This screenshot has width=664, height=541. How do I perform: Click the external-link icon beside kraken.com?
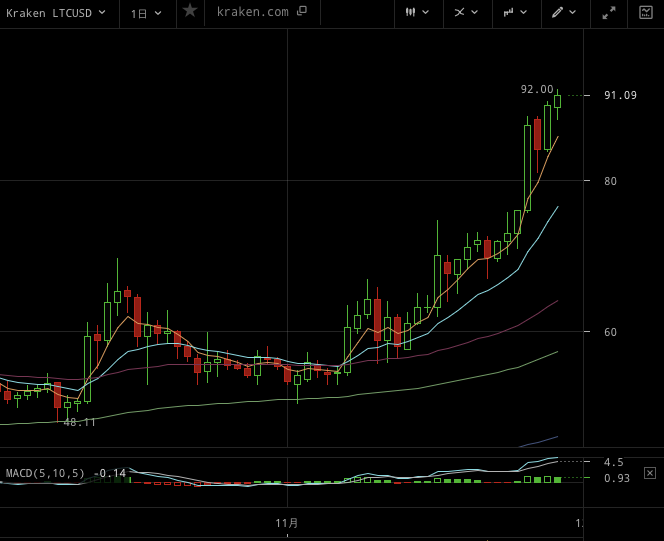coord(302,11)
